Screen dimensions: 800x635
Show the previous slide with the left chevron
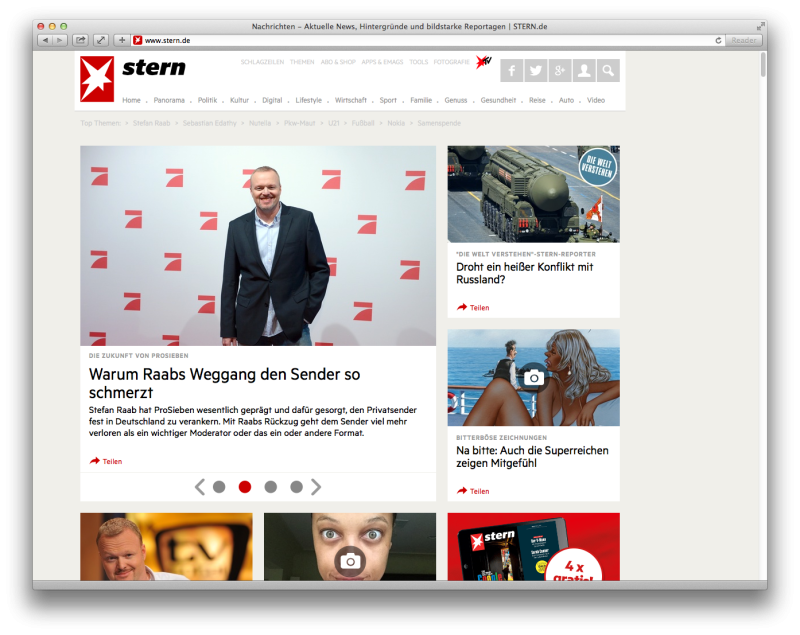click(199, 487)
